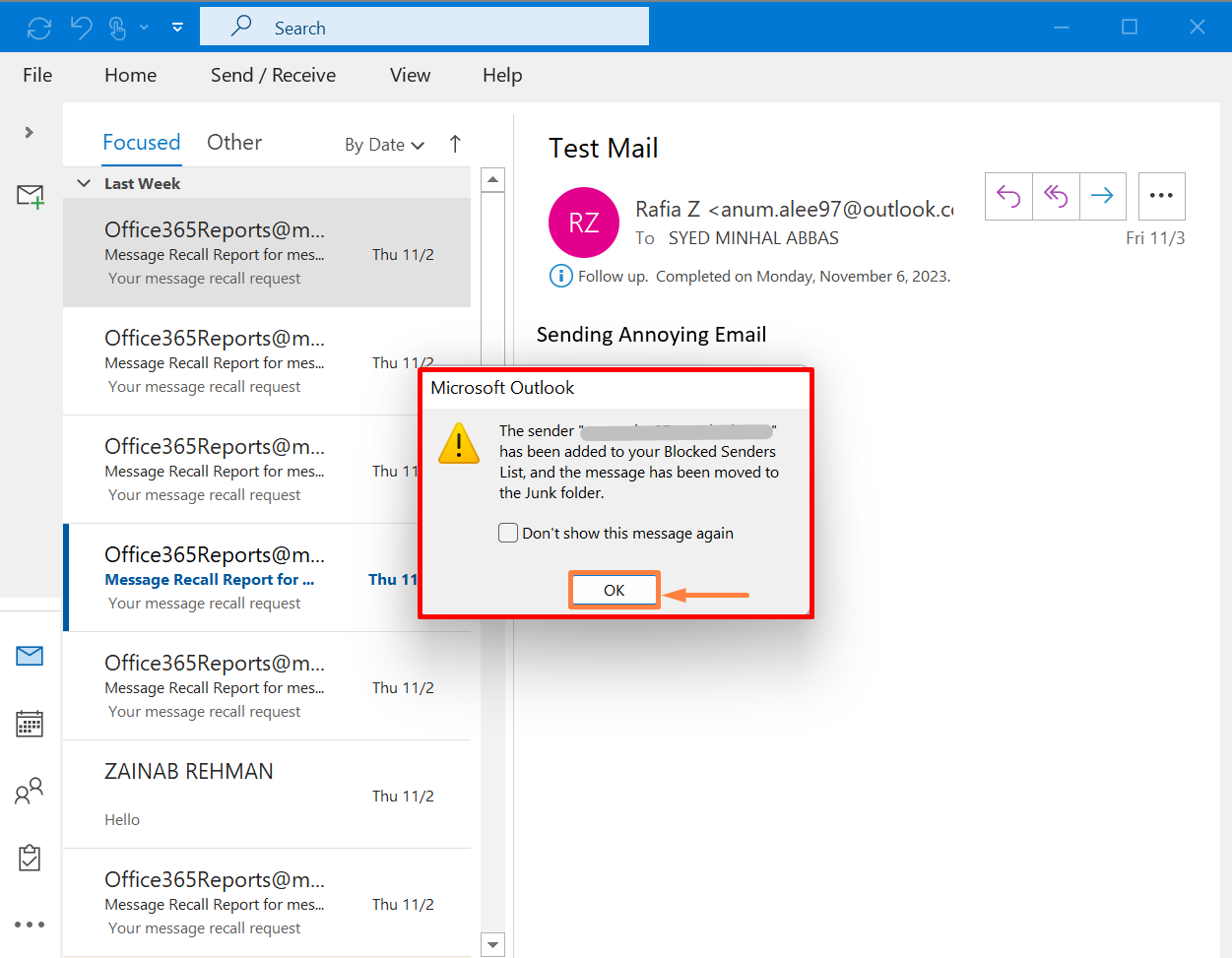Image resolution: width=1232 pixels, height=958 pixels.
Task: Switch to People view icon
Action: click(30, 791)
